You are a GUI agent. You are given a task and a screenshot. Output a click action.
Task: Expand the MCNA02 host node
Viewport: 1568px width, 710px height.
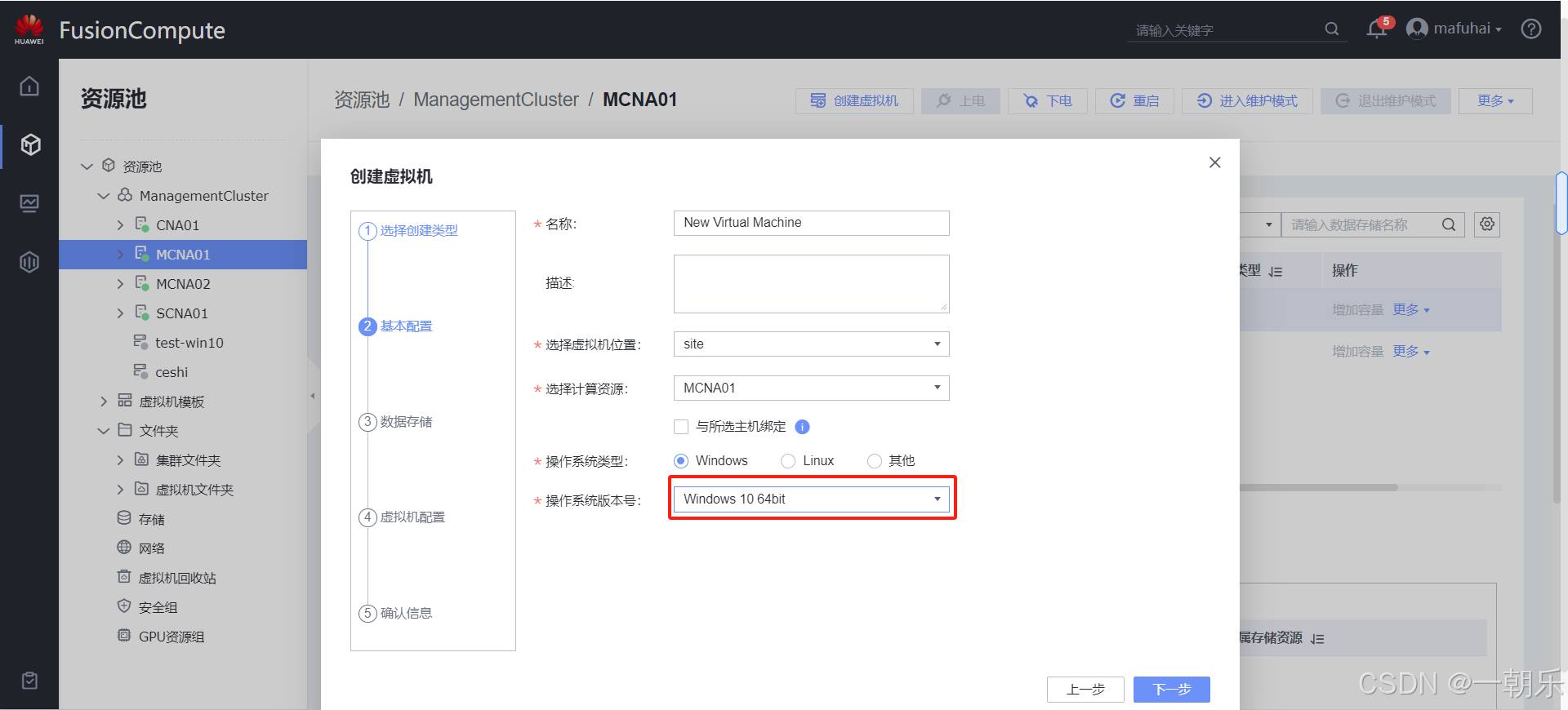[120, 284]
